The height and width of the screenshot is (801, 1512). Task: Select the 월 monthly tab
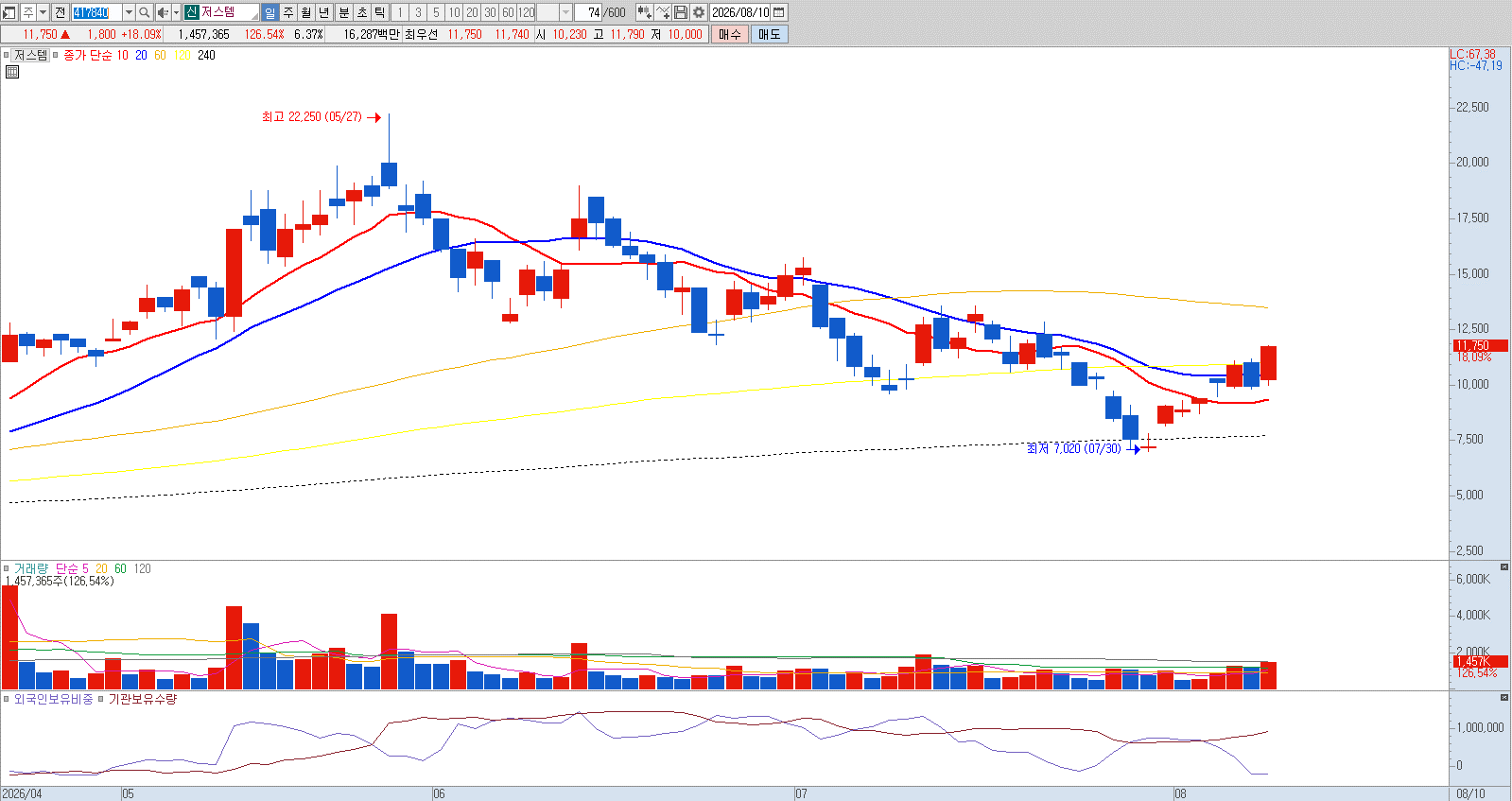[306, 12]
